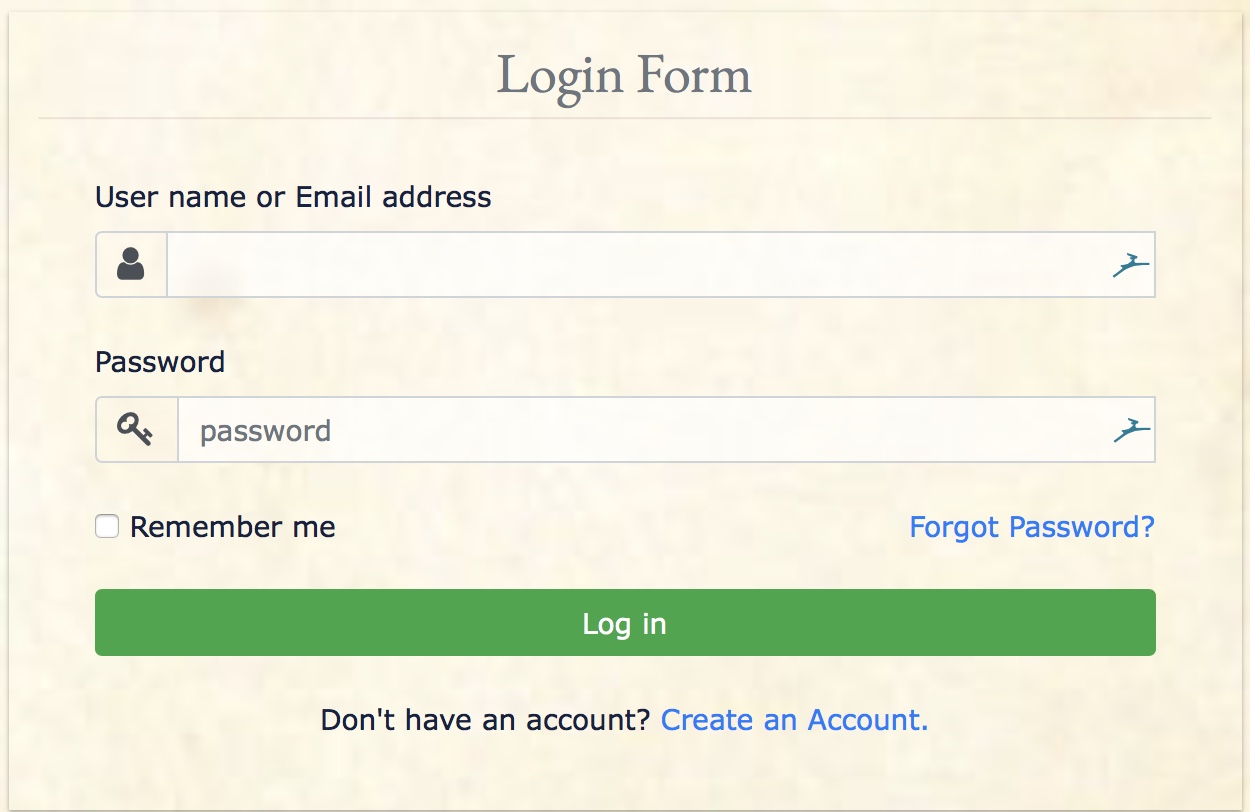The width and height of the screenshot is (1250, 812).
Task: Click the gray 'password' placeholder text
Action: [x=265, y=432]
